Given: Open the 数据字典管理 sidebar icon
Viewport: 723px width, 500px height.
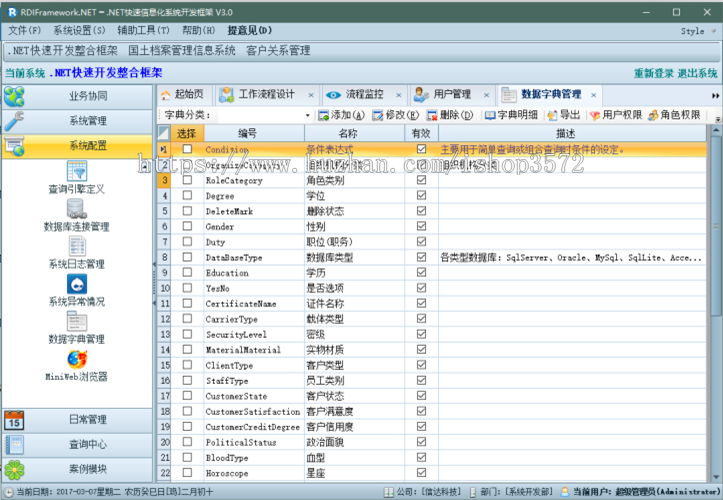Looking at the screenshot, I should pos(77,321).
